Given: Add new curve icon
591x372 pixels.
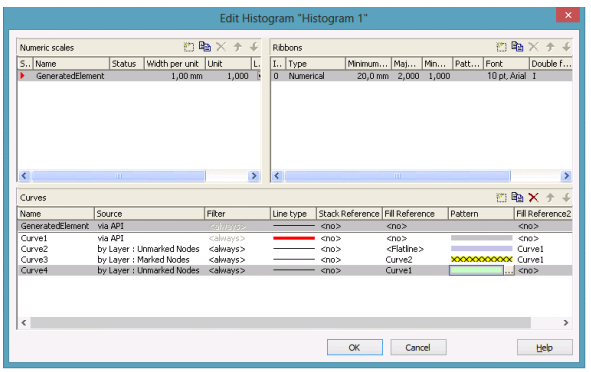Looking at the screenshot, I should point(501,197).
